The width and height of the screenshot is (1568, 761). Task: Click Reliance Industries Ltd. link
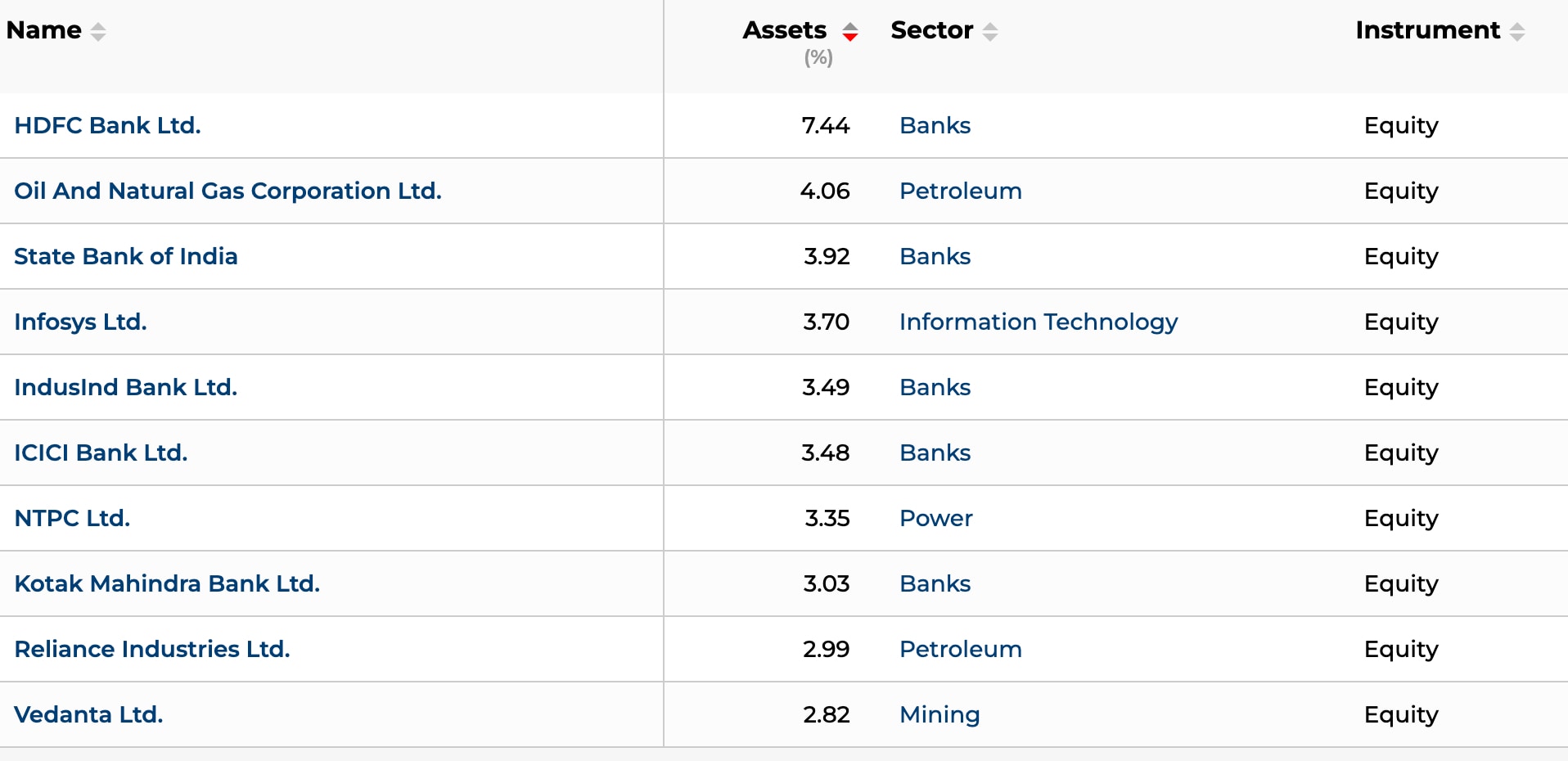point(152,649)
